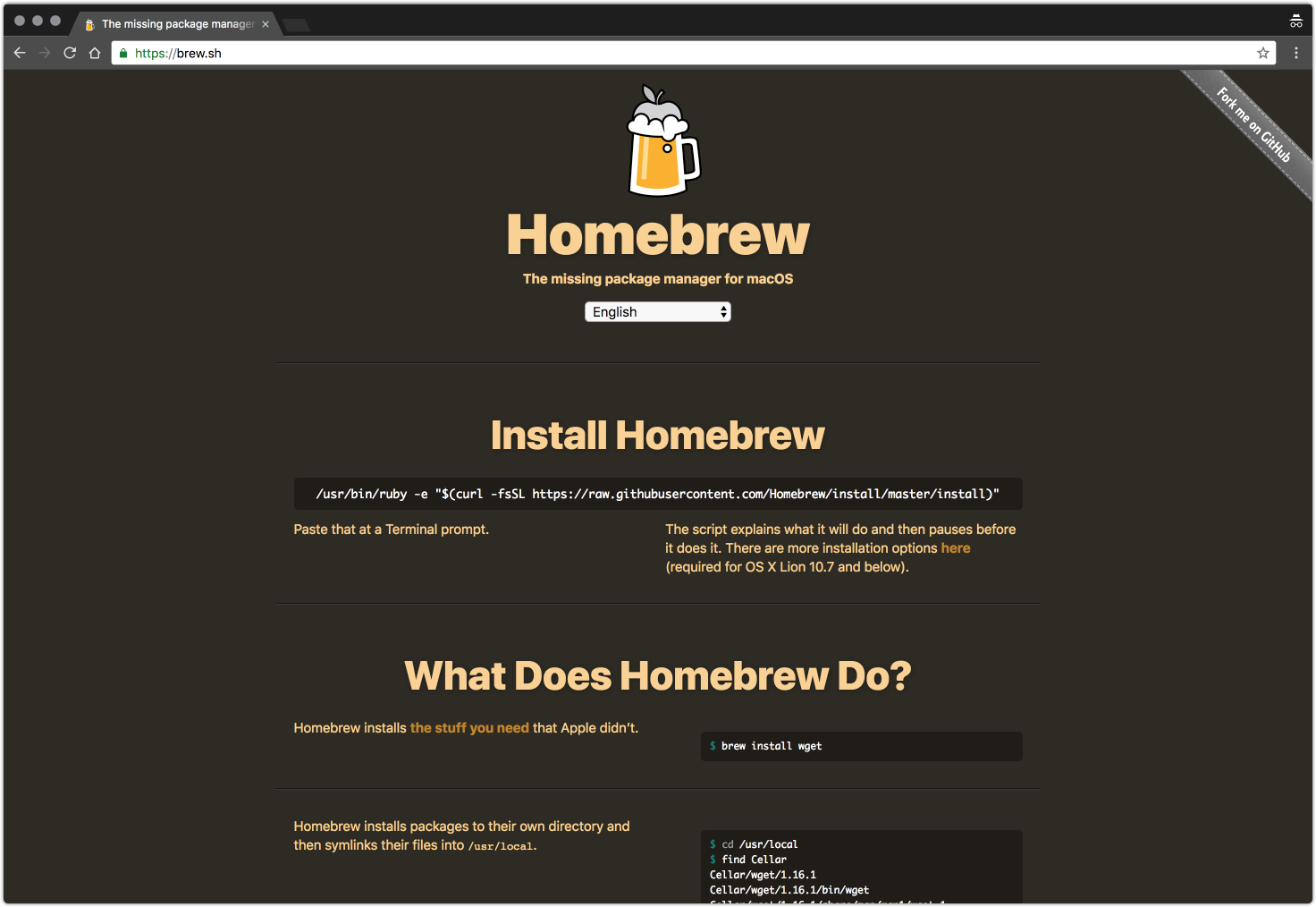The width and height of the screenshot is (1316, 907).
Task: Click the 'brew install wget' code block
Action: [x=862, y=746]
